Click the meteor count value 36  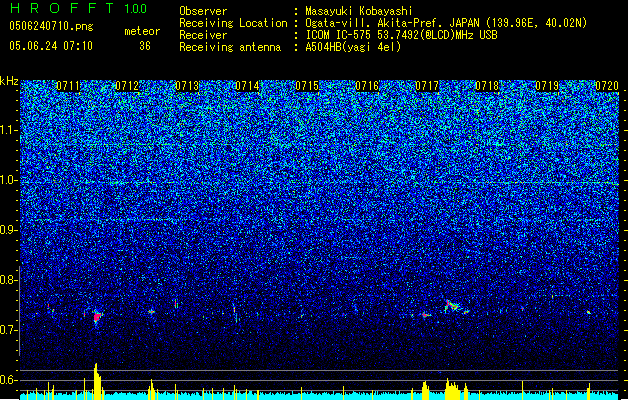[145, 46]
